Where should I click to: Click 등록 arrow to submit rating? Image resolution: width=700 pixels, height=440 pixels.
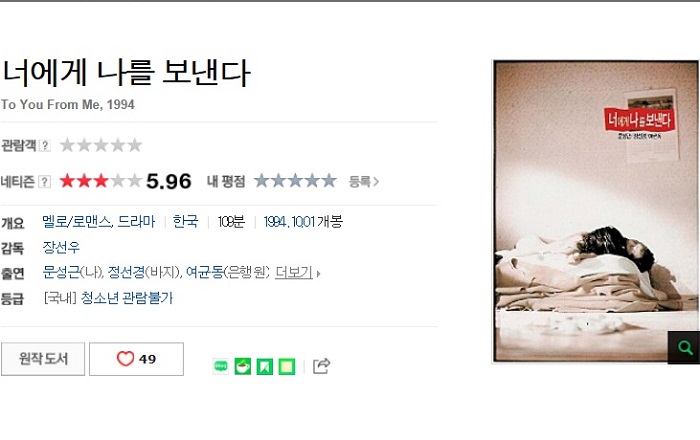(x=364, y=182)
